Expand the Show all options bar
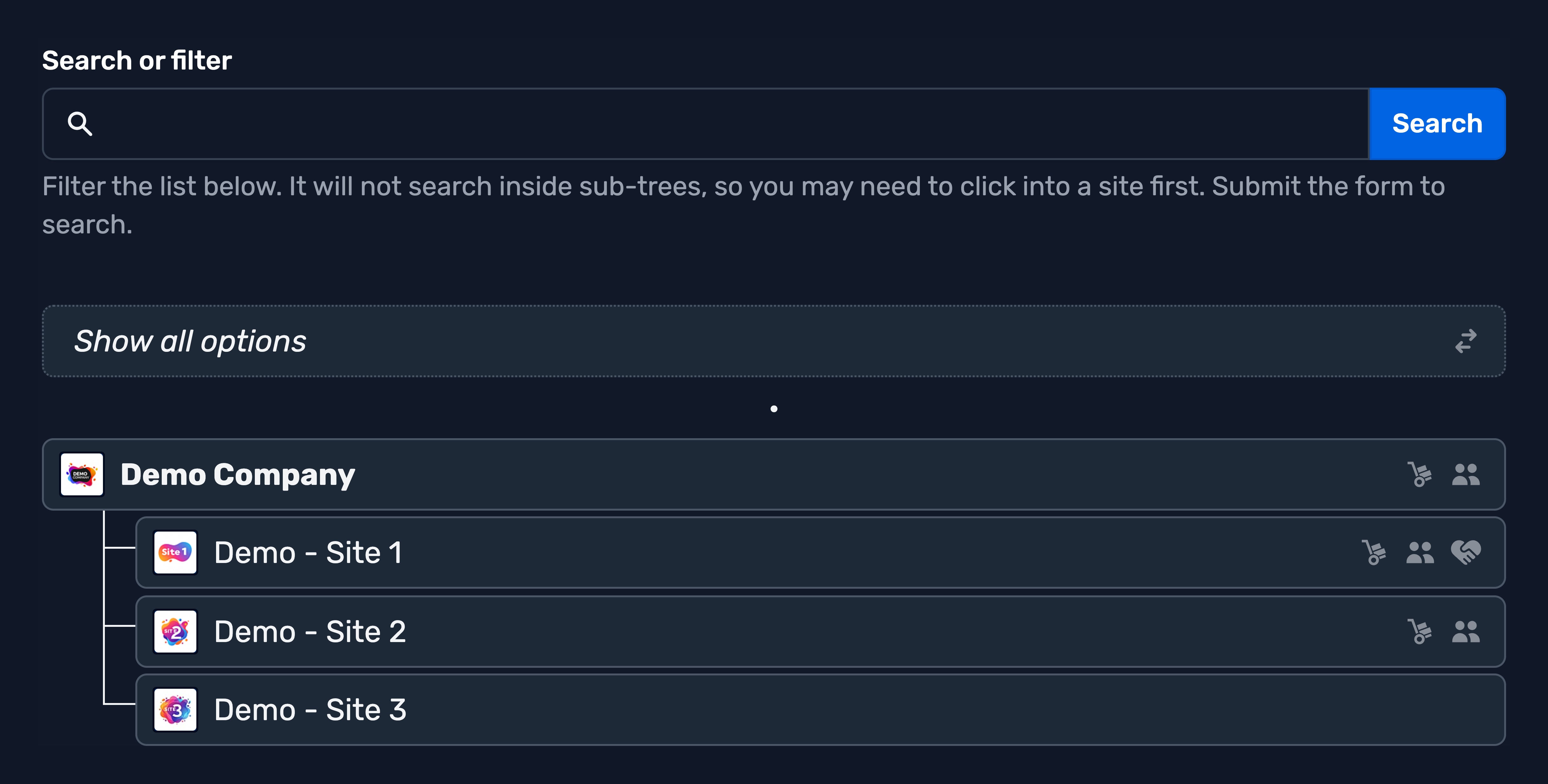This screenshot has width=1548, height=784. pos(774,341)
